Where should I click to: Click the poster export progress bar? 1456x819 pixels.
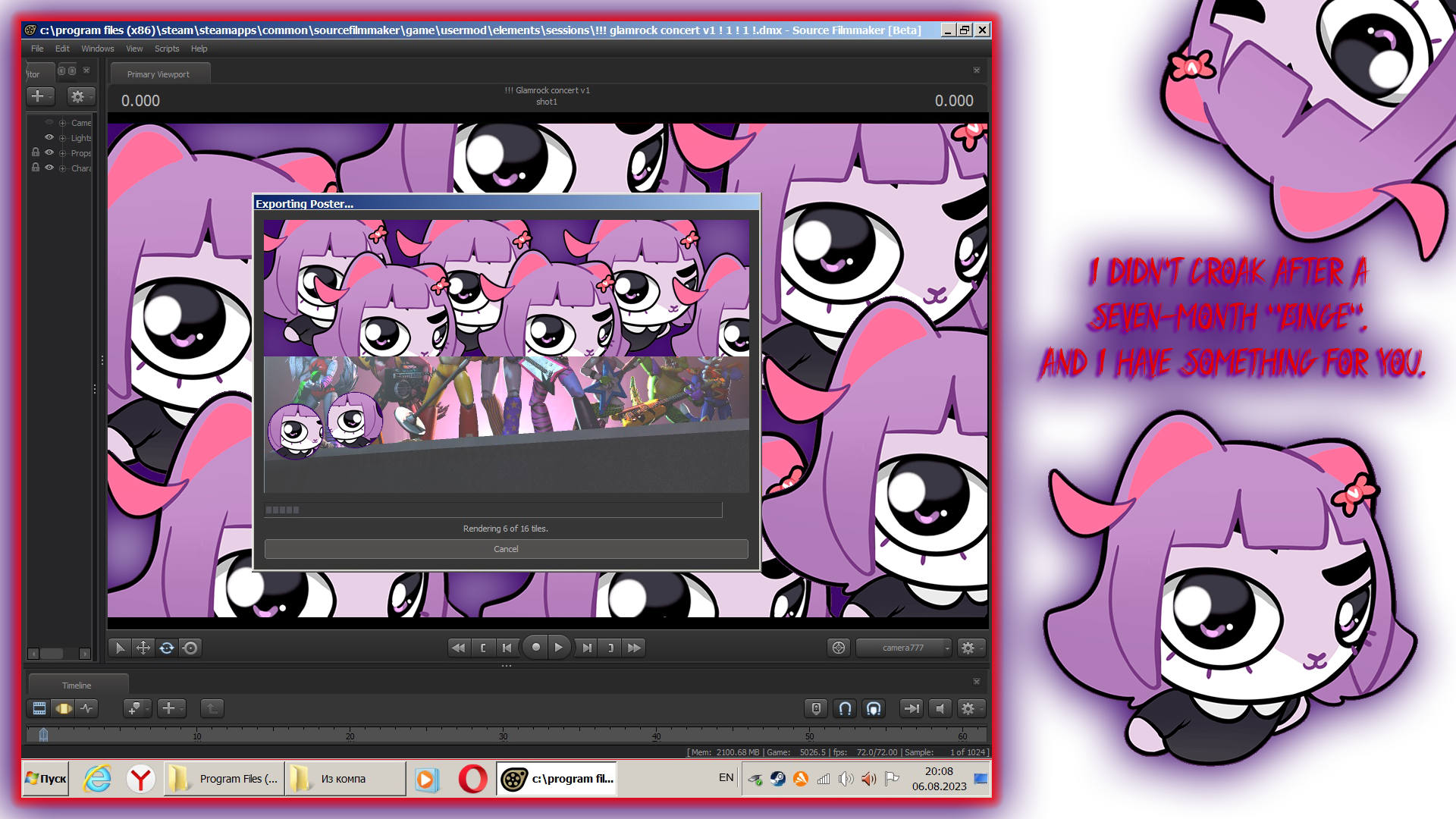pos(493,510)
